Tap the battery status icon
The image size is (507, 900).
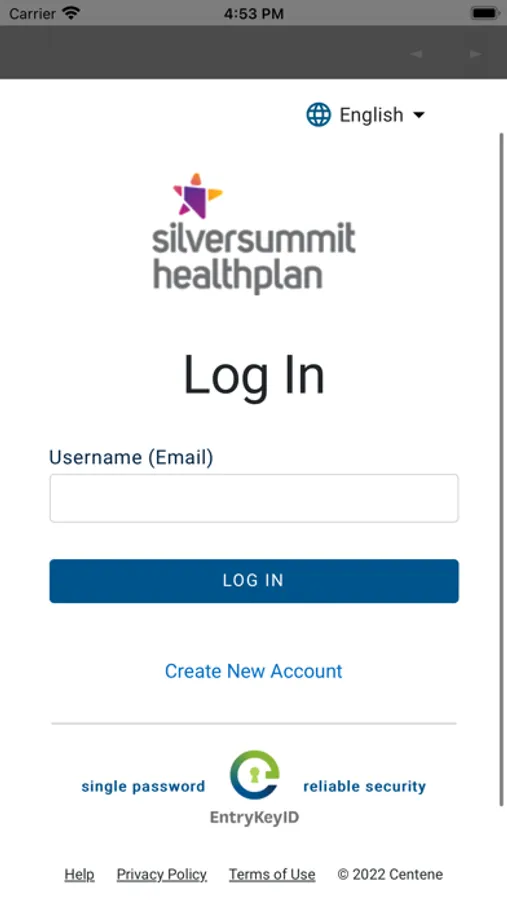(x=485, y=13)
